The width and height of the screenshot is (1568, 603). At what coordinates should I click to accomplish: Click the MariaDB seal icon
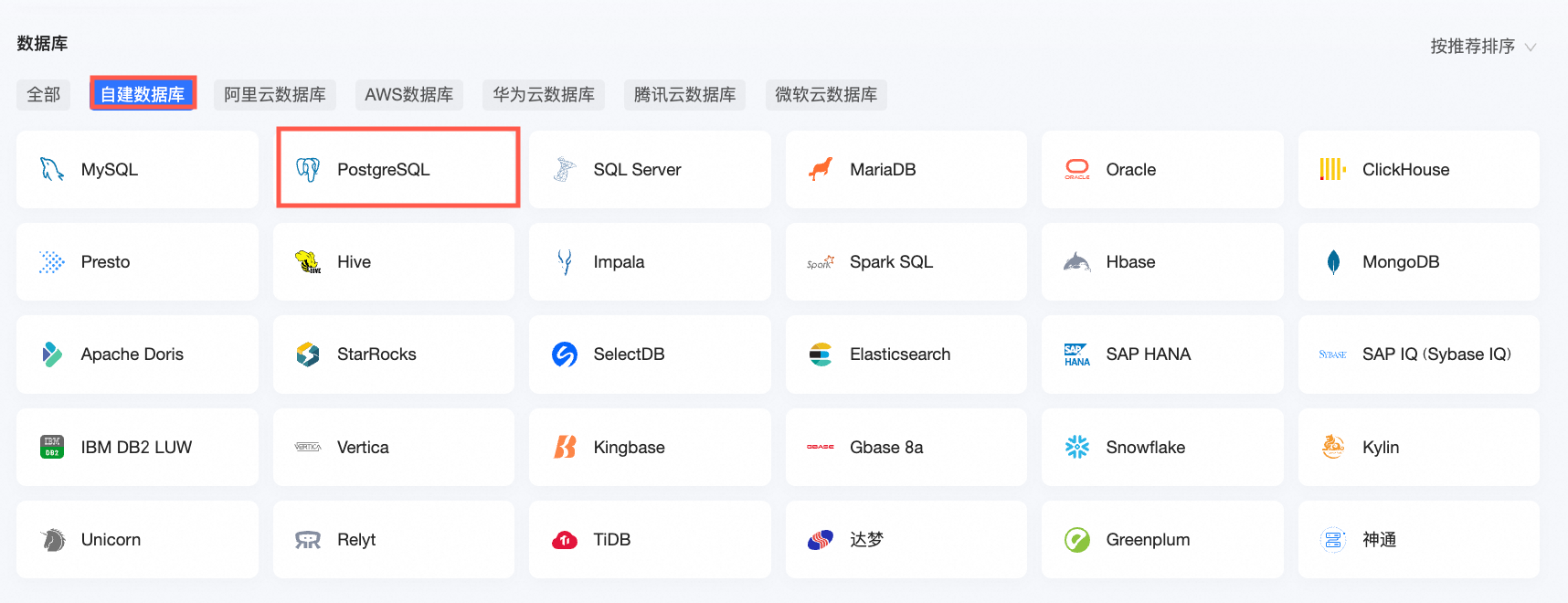821,169
